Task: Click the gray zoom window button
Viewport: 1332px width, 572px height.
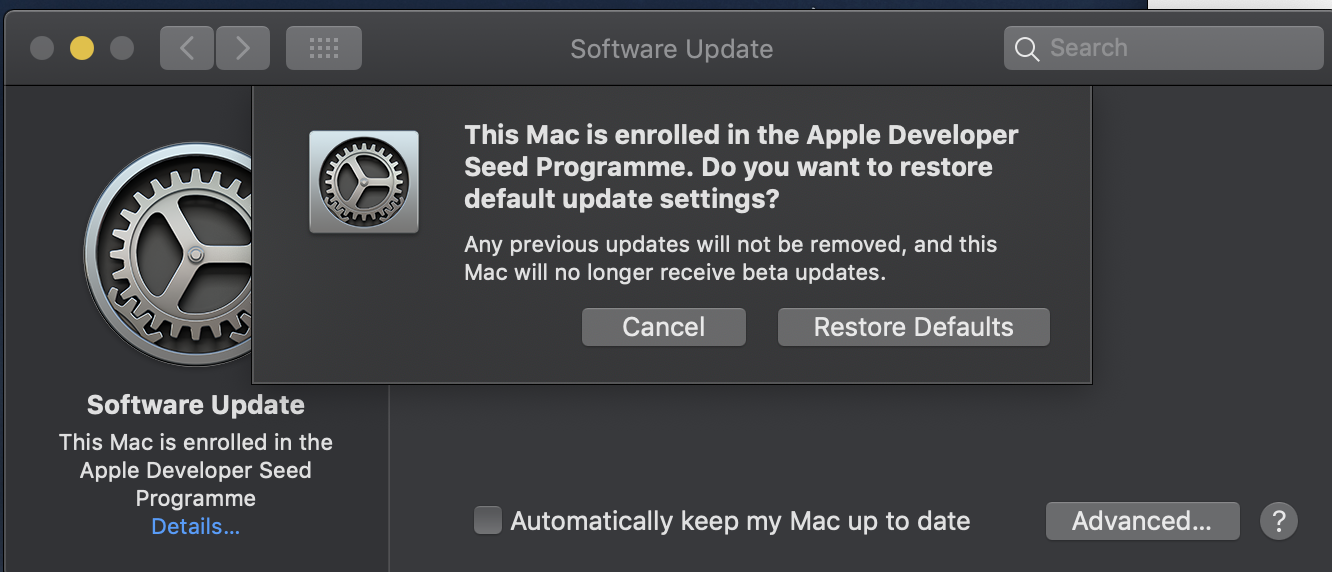Action: 122,48
